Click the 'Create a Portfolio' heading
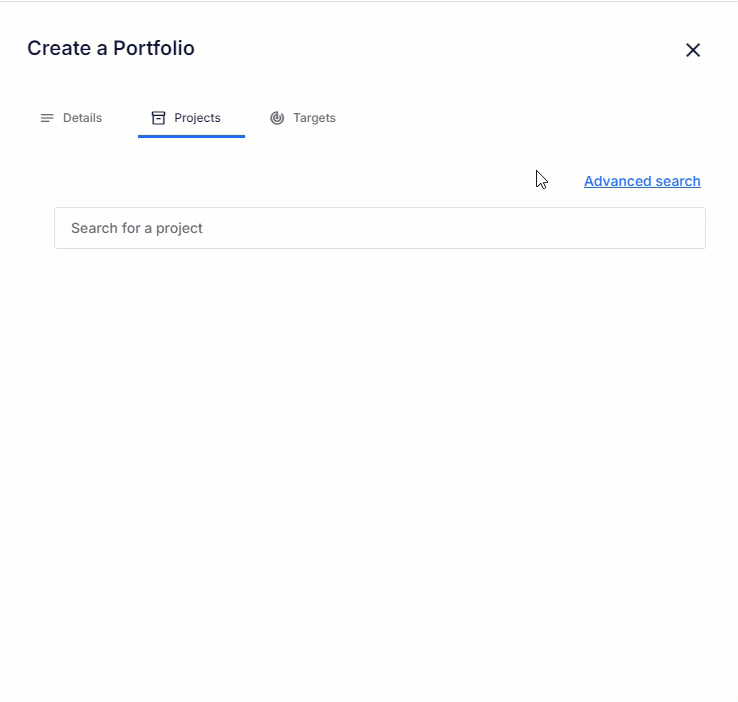 [111, 48]
